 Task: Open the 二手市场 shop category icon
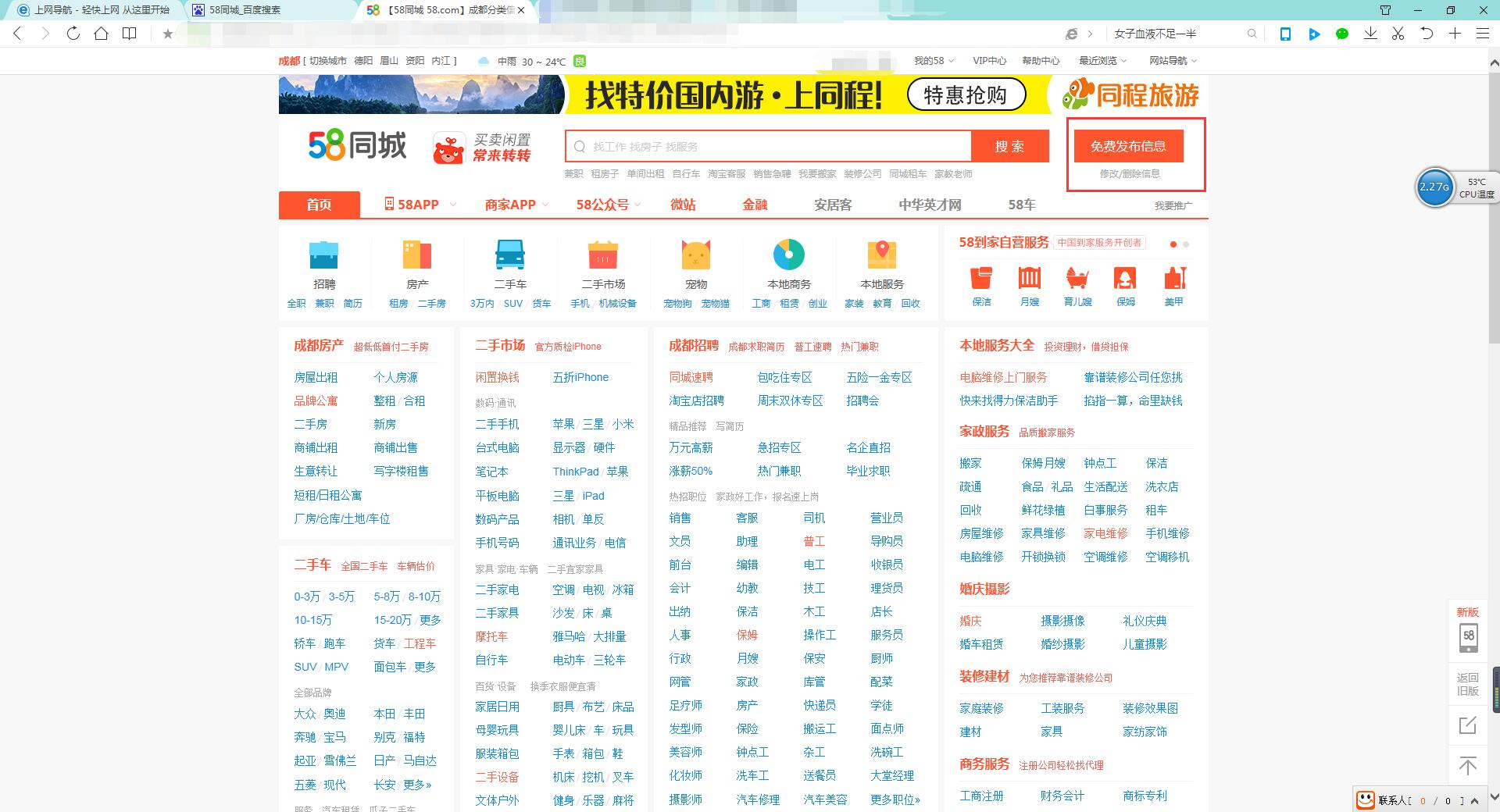(x=603, y=255)
